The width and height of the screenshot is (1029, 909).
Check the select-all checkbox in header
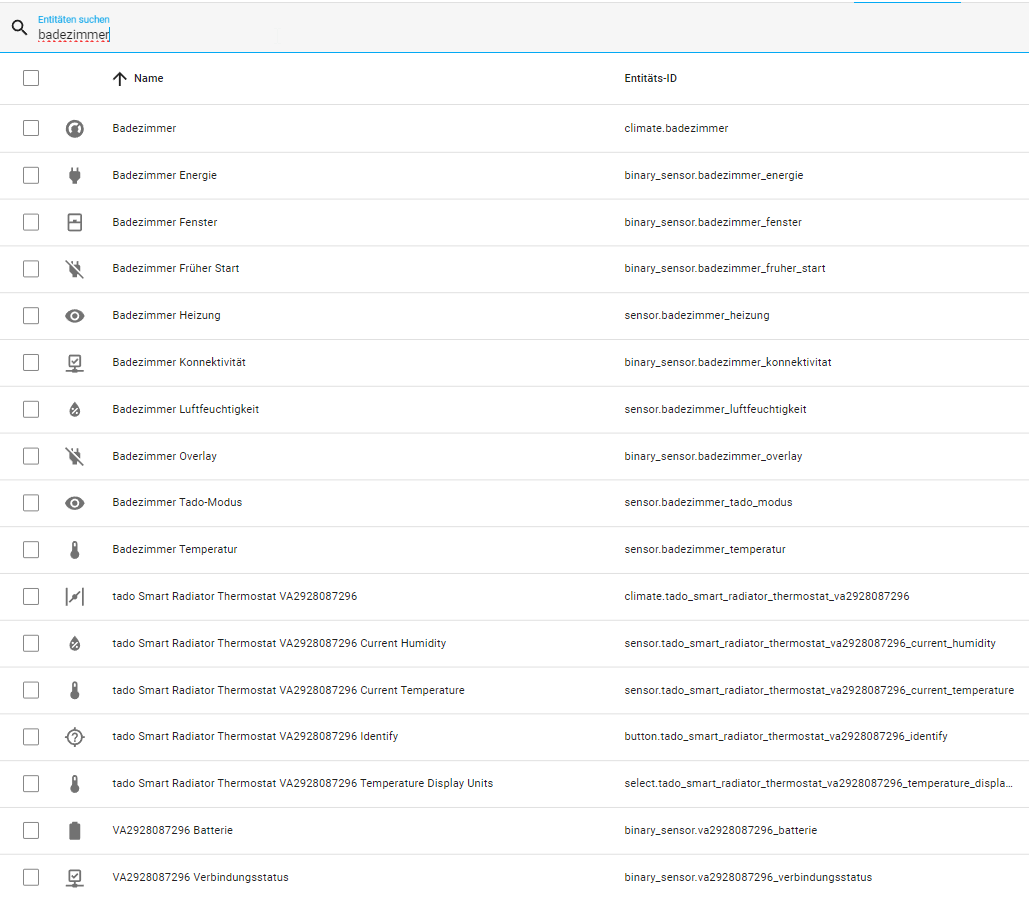click(x=31, y=78)
